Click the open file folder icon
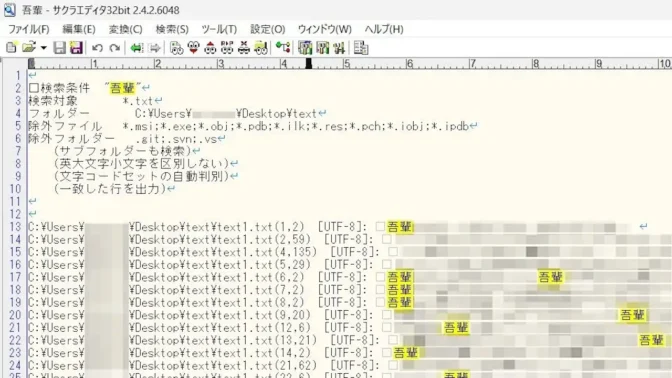Screen dimensions: 672x378 coord(29,48)
